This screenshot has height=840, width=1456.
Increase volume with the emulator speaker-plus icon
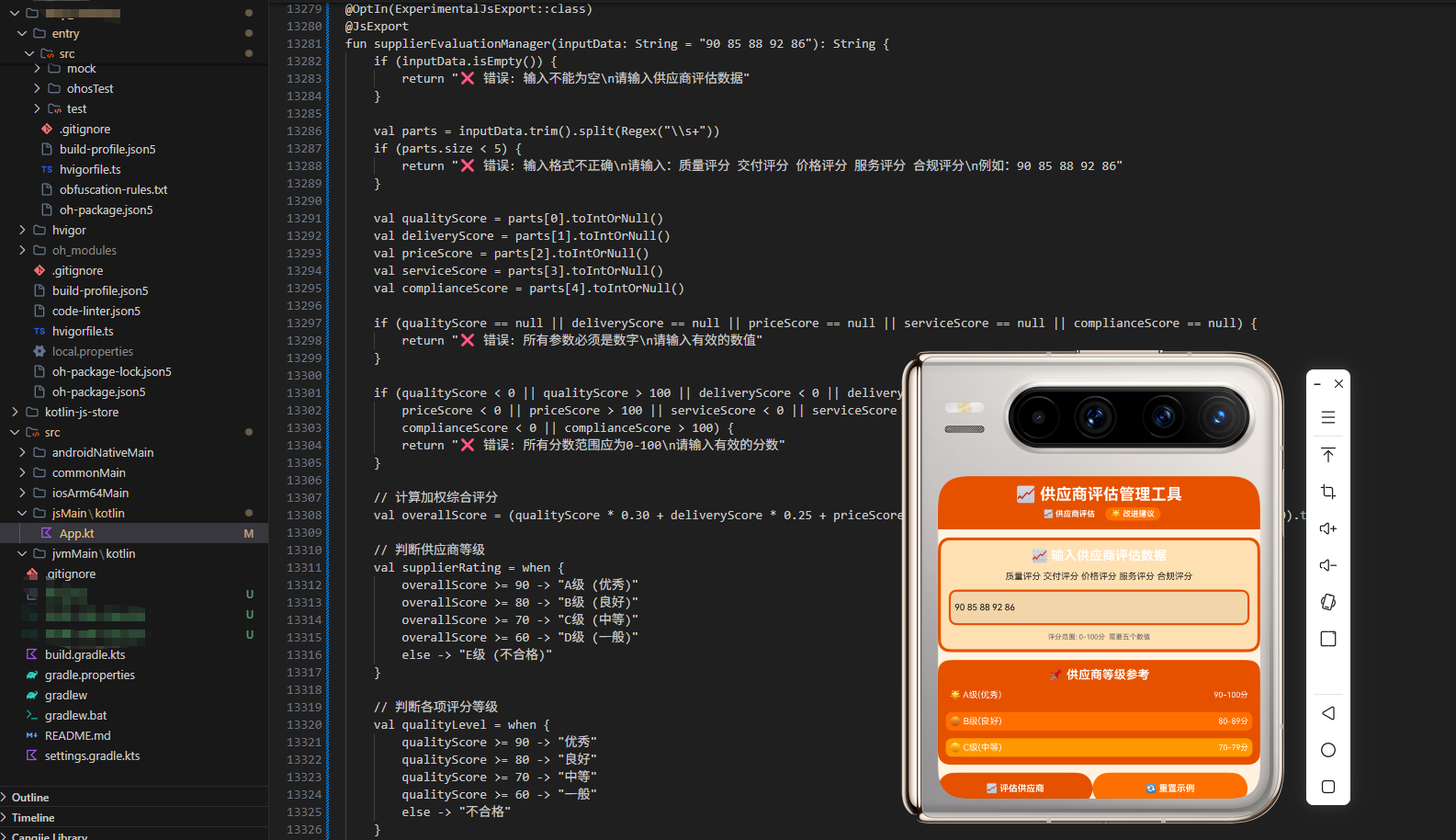(x=1327, y=528)
